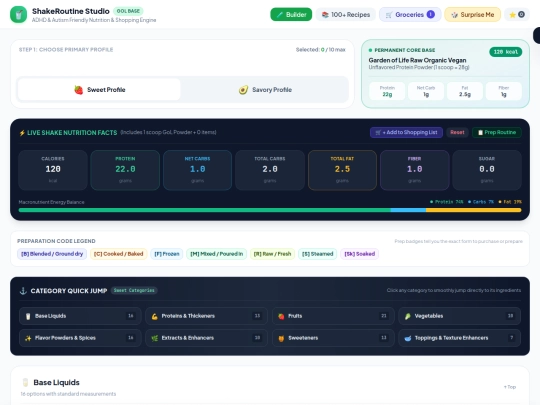Screen dimensions: 540x405
Task: Click the Protein 22.0 card
Action: [125, 170]
